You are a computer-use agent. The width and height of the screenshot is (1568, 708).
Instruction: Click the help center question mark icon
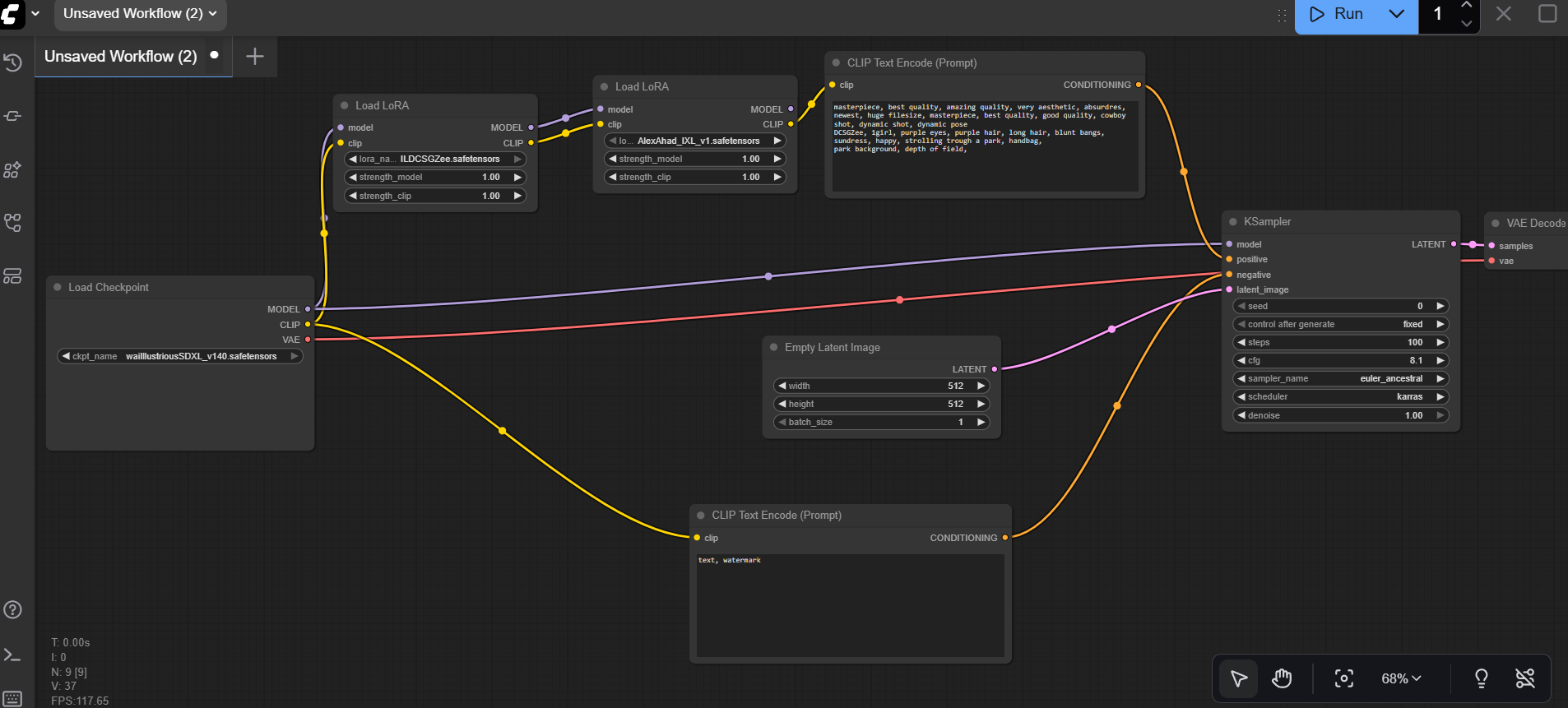click(x=12, y=609)
